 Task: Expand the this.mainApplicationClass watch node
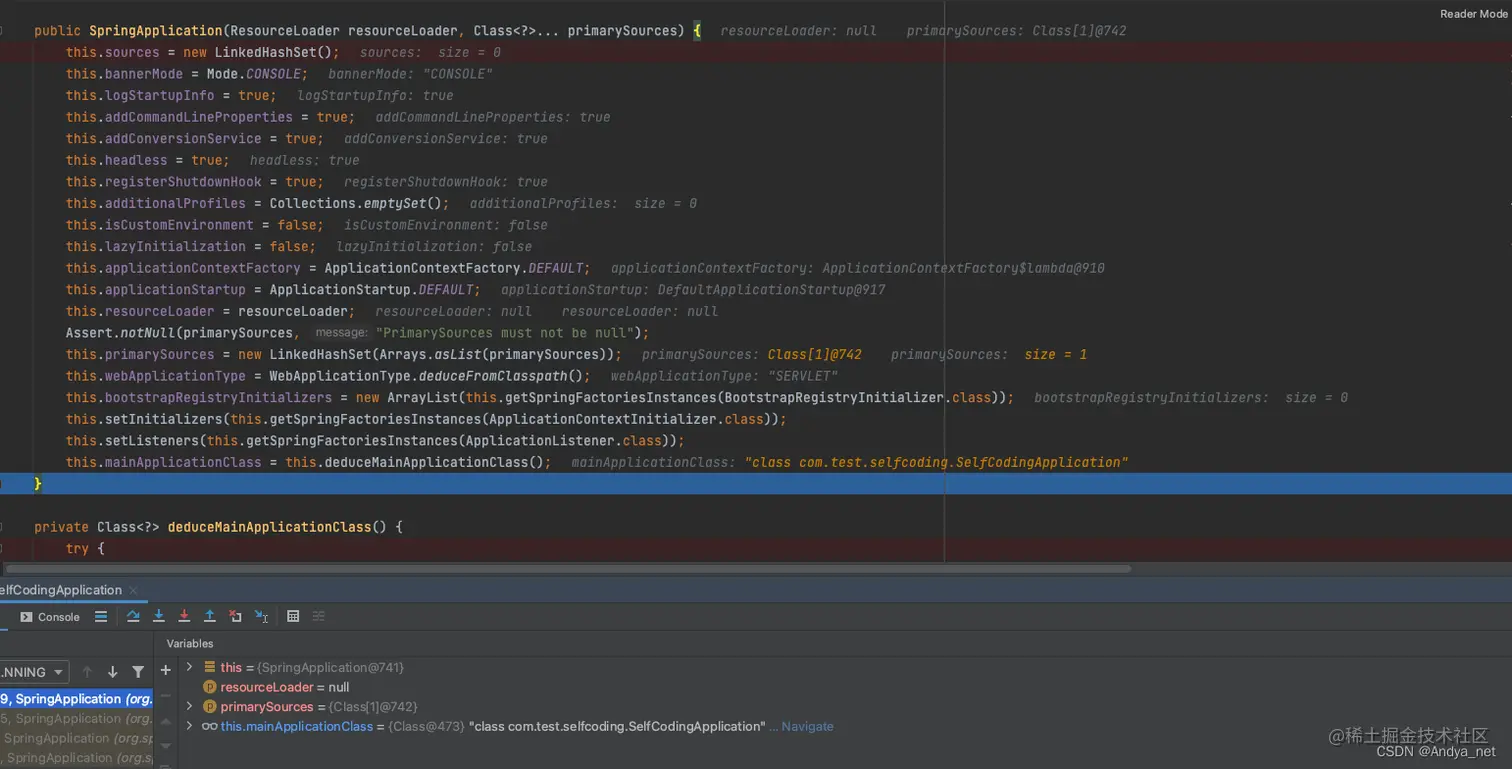189,726
